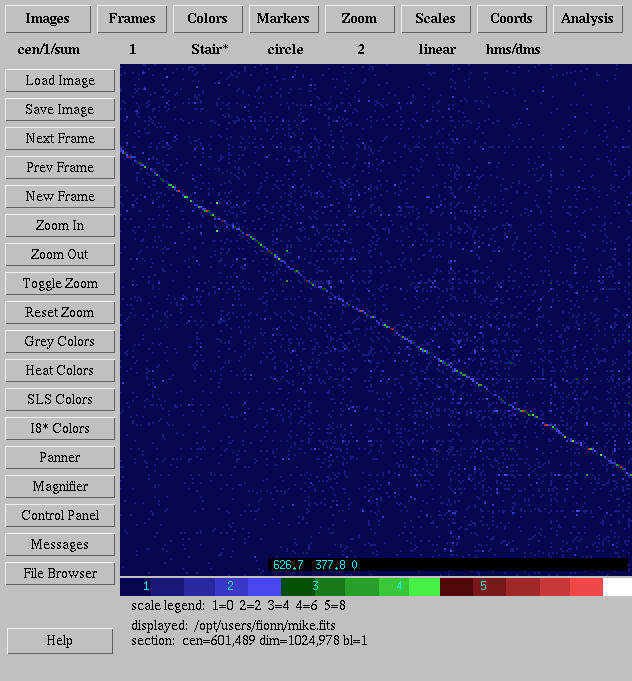The image size is (632, 681).
Task: Click the Toggle Zoom button
Action: pos(60,283)
